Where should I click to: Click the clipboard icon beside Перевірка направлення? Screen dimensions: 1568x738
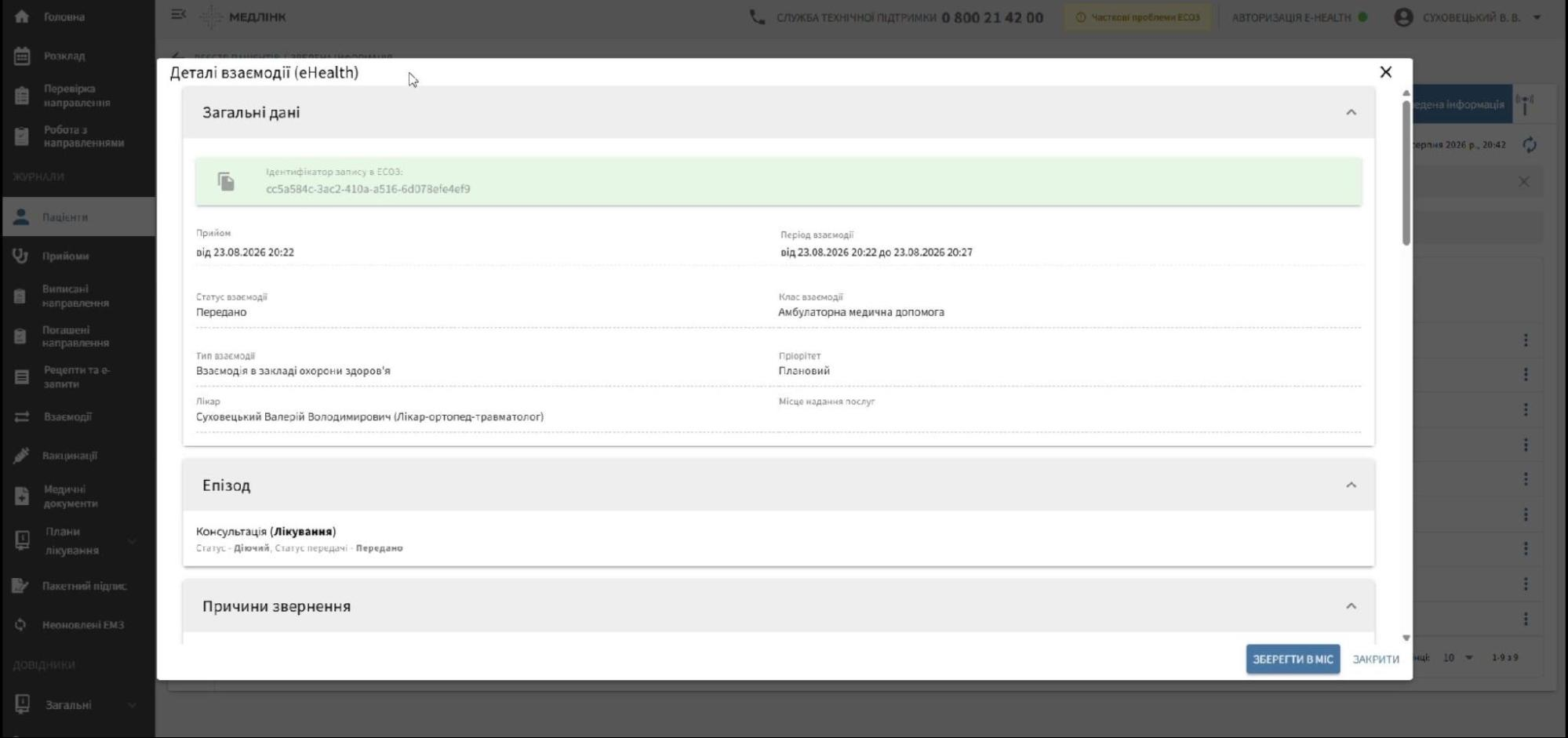22,96
